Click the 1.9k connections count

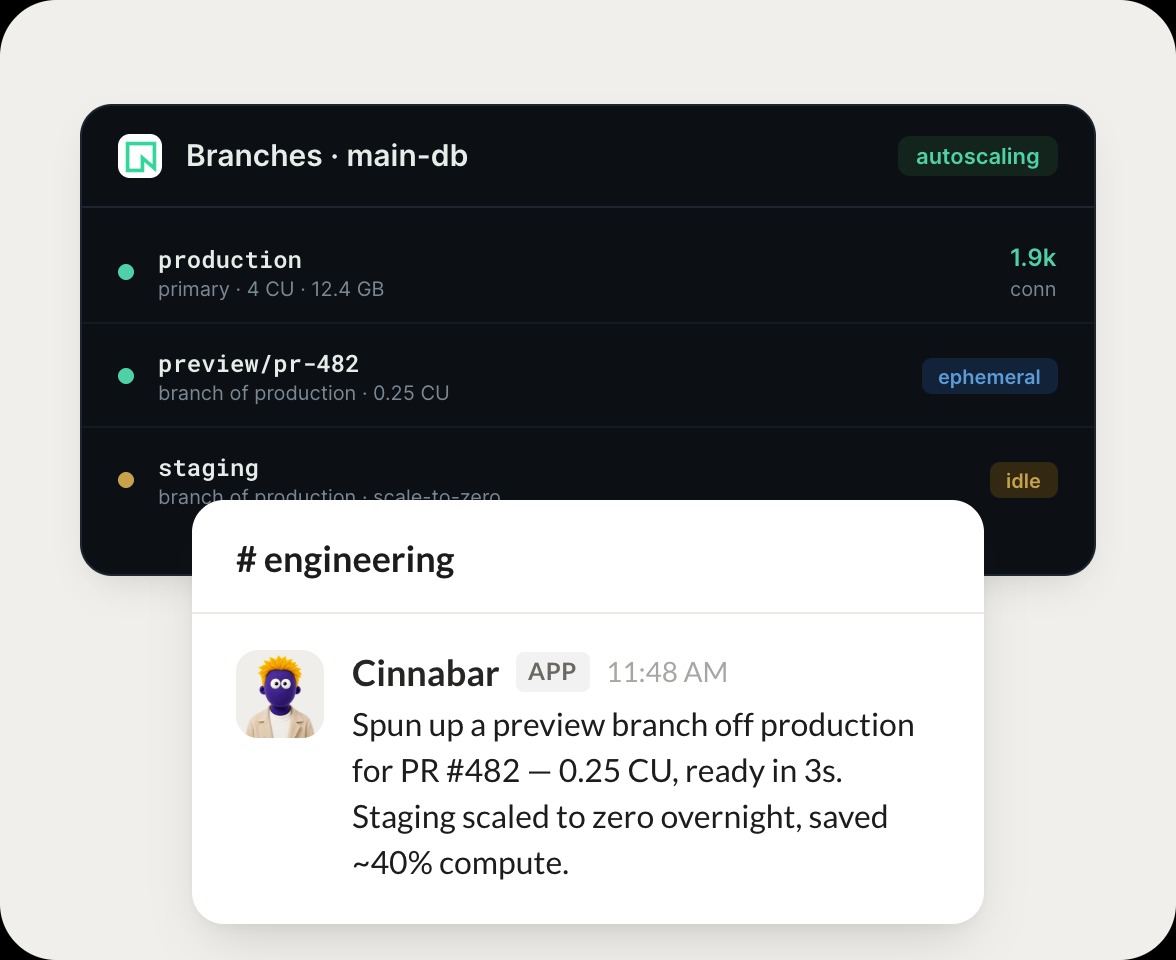[x=1033, y=258]
